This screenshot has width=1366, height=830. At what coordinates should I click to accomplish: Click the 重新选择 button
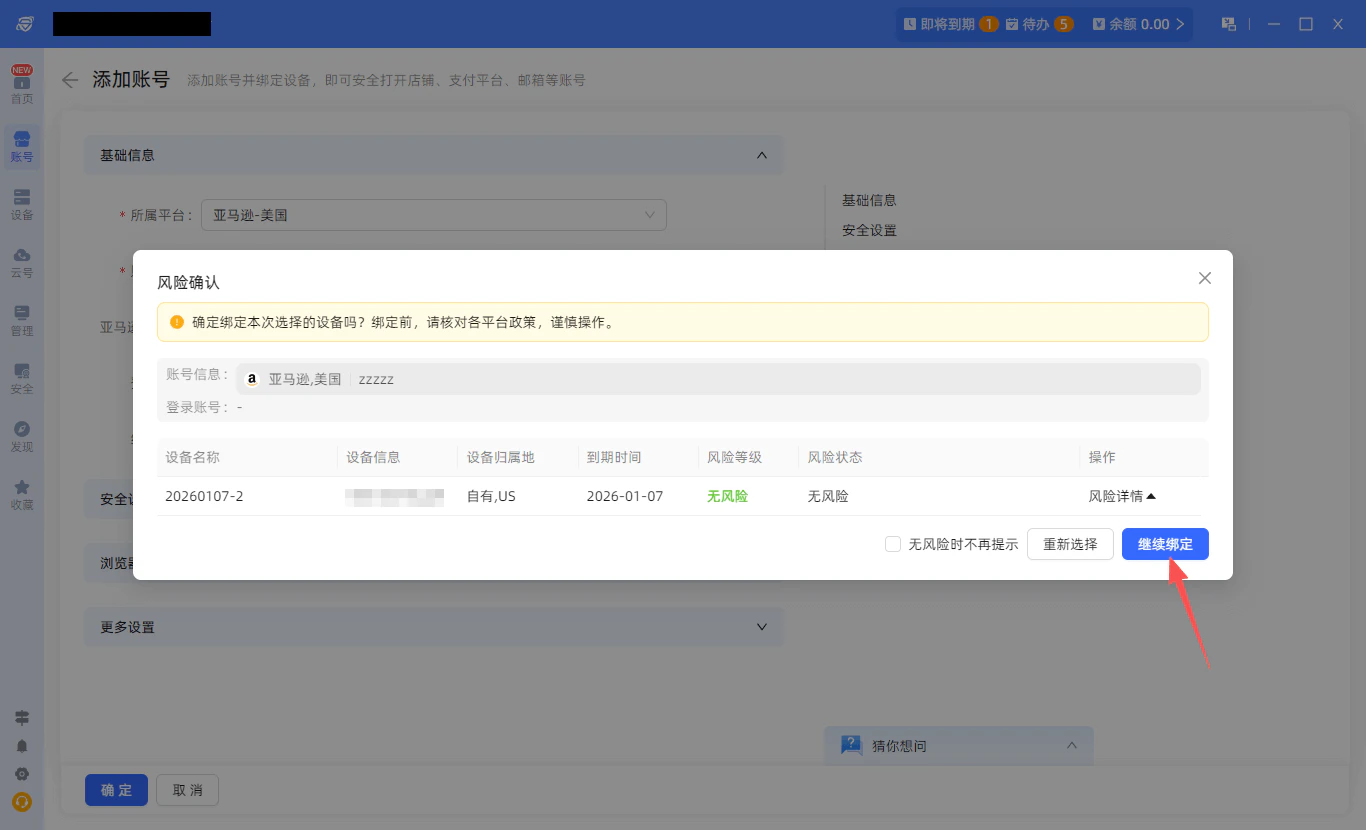[1070, 544]
